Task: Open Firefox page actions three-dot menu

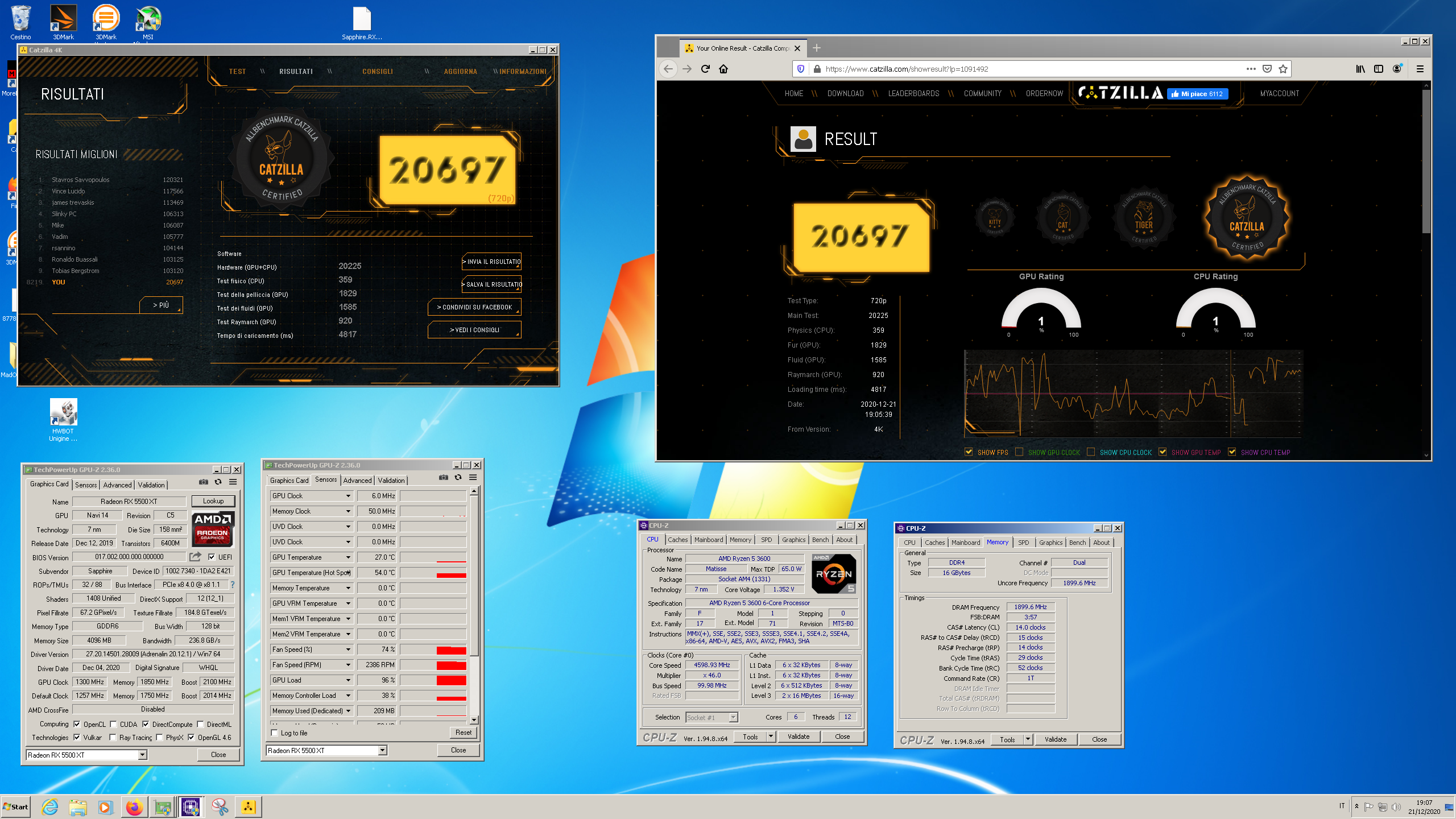Action: [x=1251, y=69]
